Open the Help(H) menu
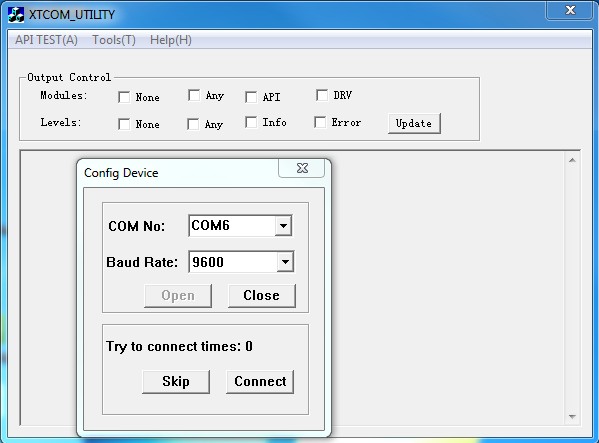The height and width of the screenshot is (443, 599). pos(171,40)
